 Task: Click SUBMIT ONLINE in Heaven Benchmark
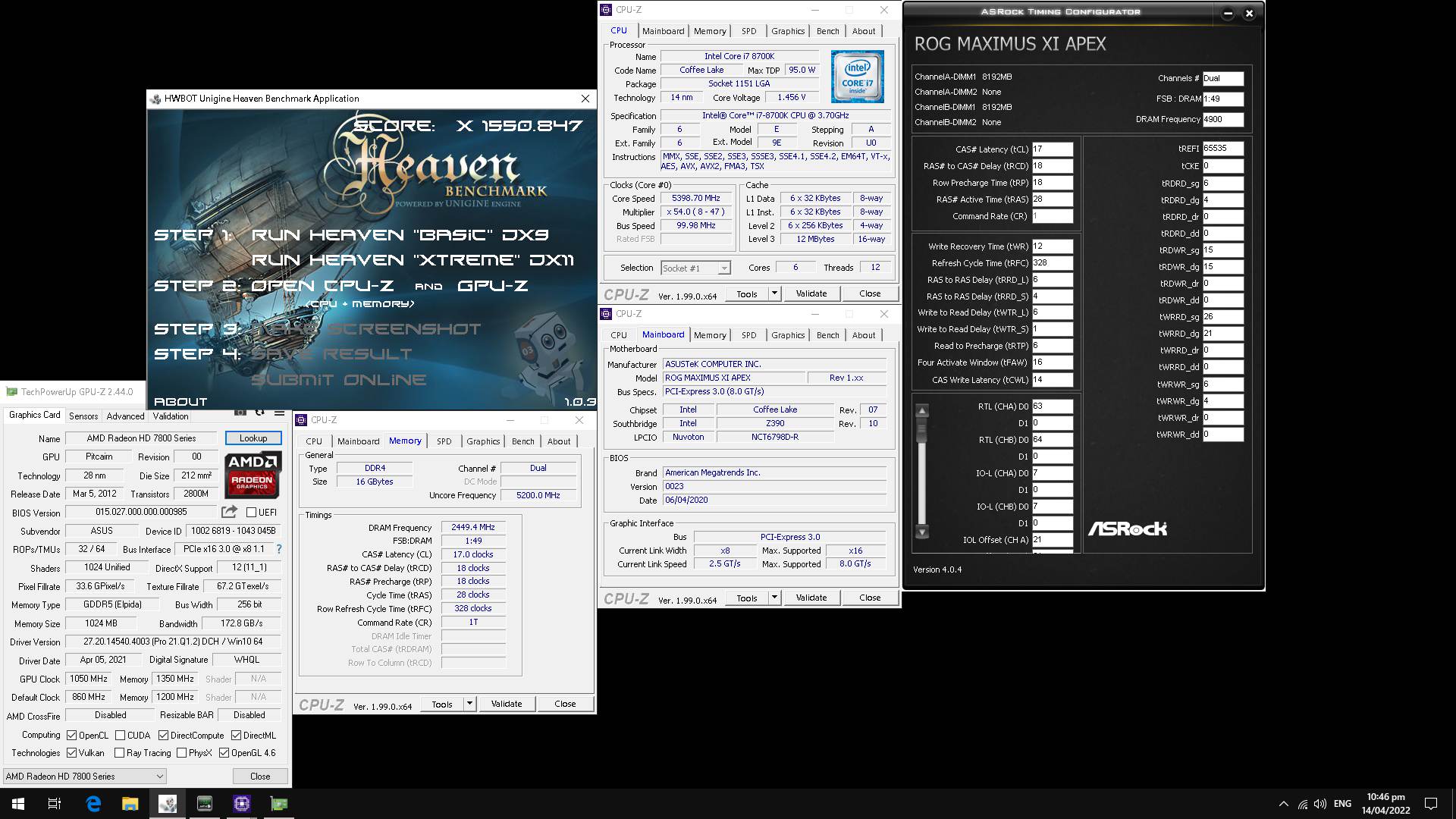click(339, 379)
